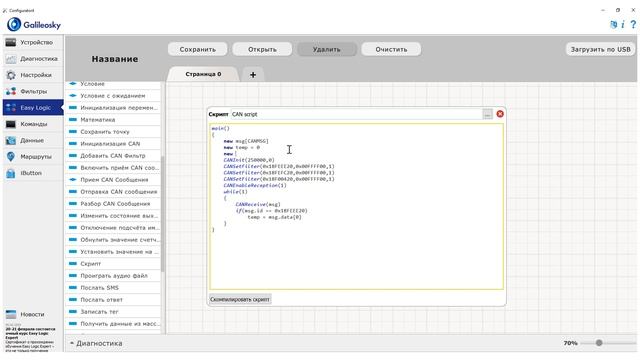
Task: Open the Настройки gear section
Action: pos(33,75)
